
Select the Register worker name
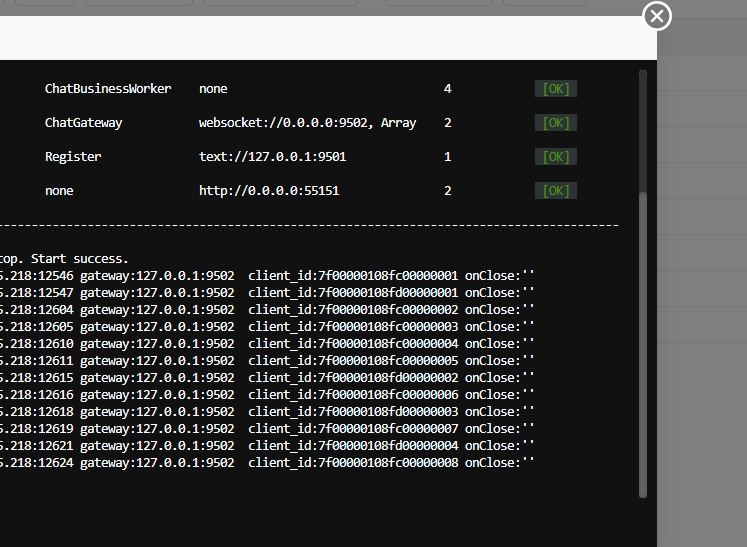click(73, 157)
